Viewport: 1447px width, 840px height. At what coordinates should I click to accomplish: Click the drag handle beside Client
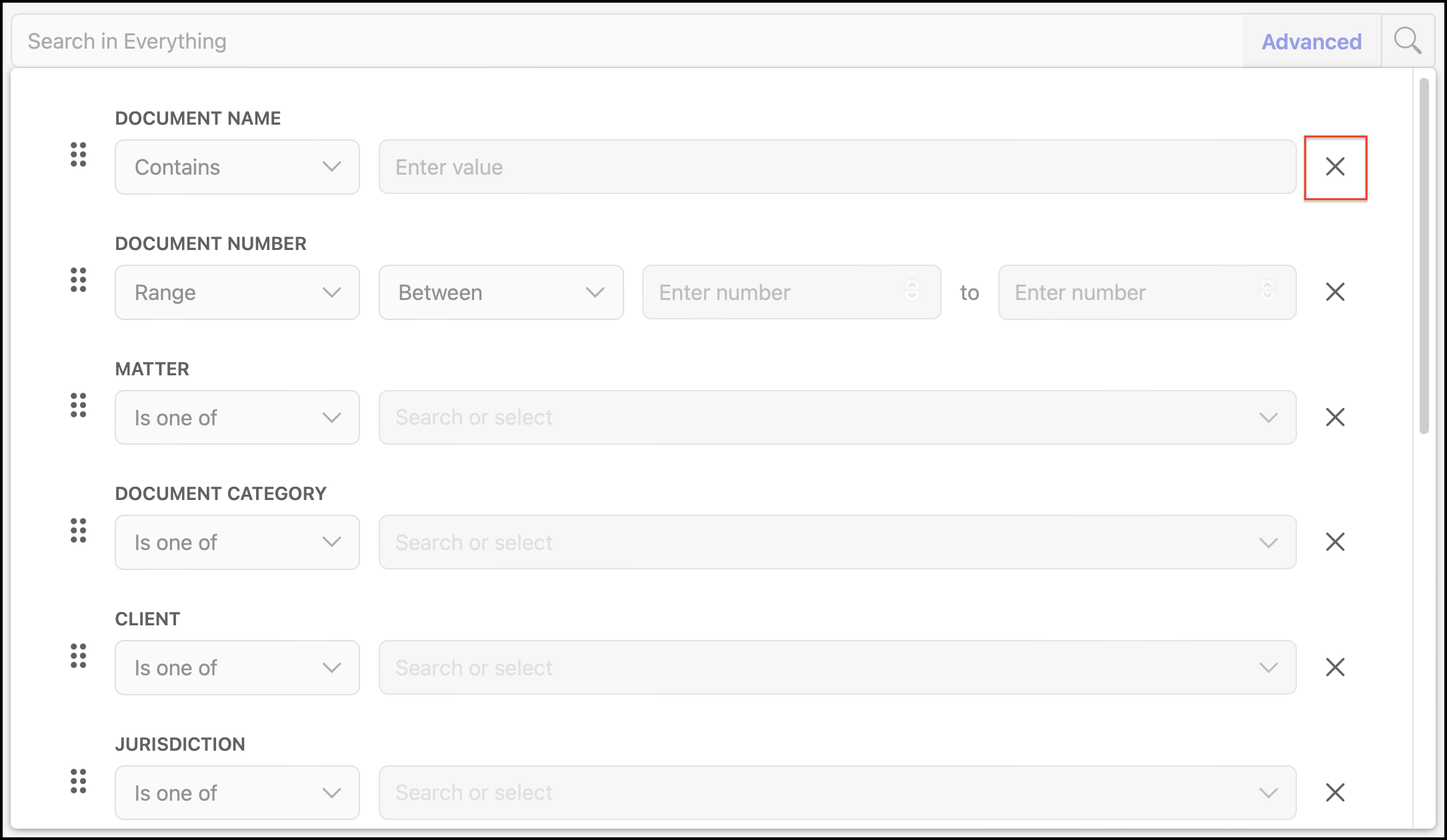pyautogui.click(x=79, y=656)
